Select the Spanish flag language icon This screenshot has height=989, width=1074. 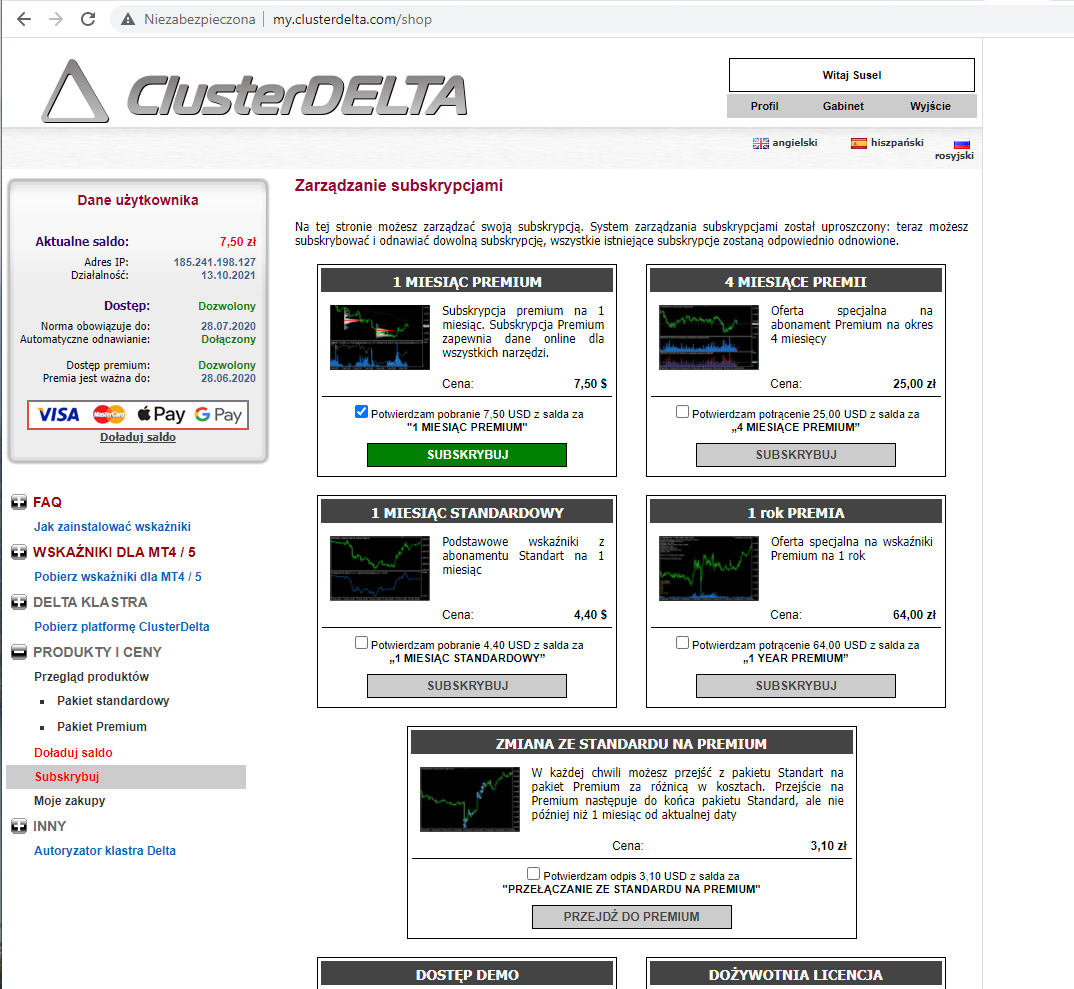click(x=858, y=143)
